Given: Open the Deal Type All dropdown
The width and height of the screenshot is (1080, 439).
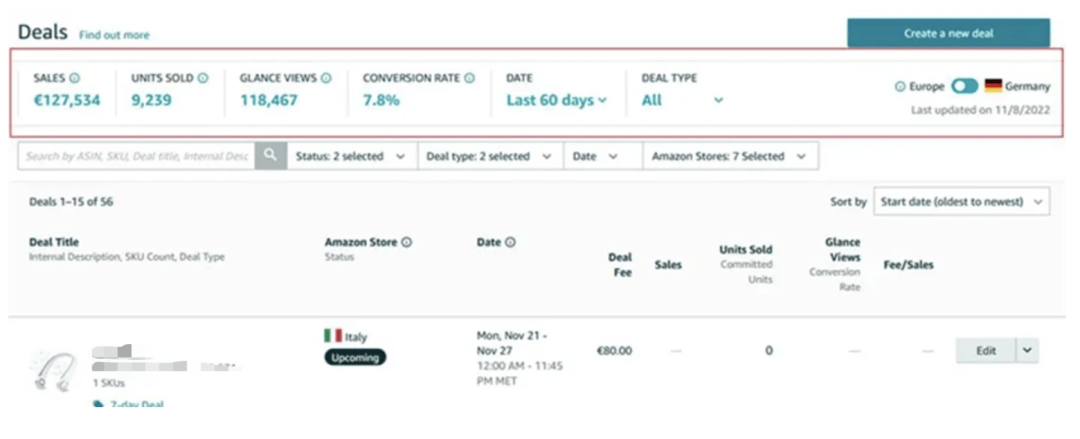Looking at the screenshot, I should [x=682, y=100].
